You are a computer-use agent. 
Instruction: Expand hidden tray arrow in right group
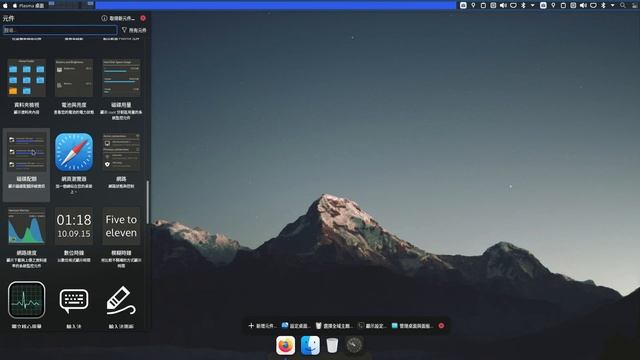pos(613,5)
